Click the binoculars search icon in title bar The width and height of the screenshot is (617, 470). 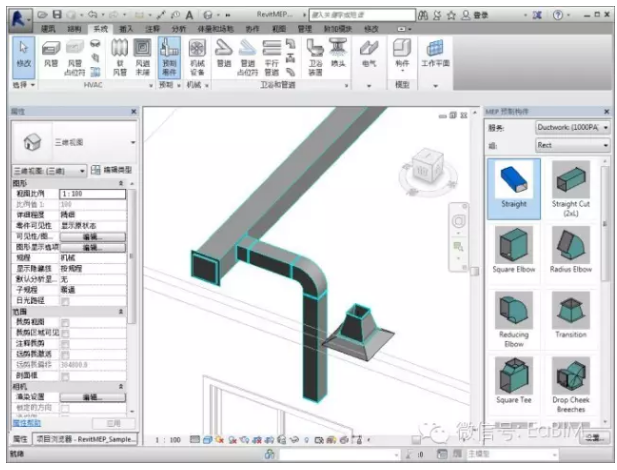point(423,15)
